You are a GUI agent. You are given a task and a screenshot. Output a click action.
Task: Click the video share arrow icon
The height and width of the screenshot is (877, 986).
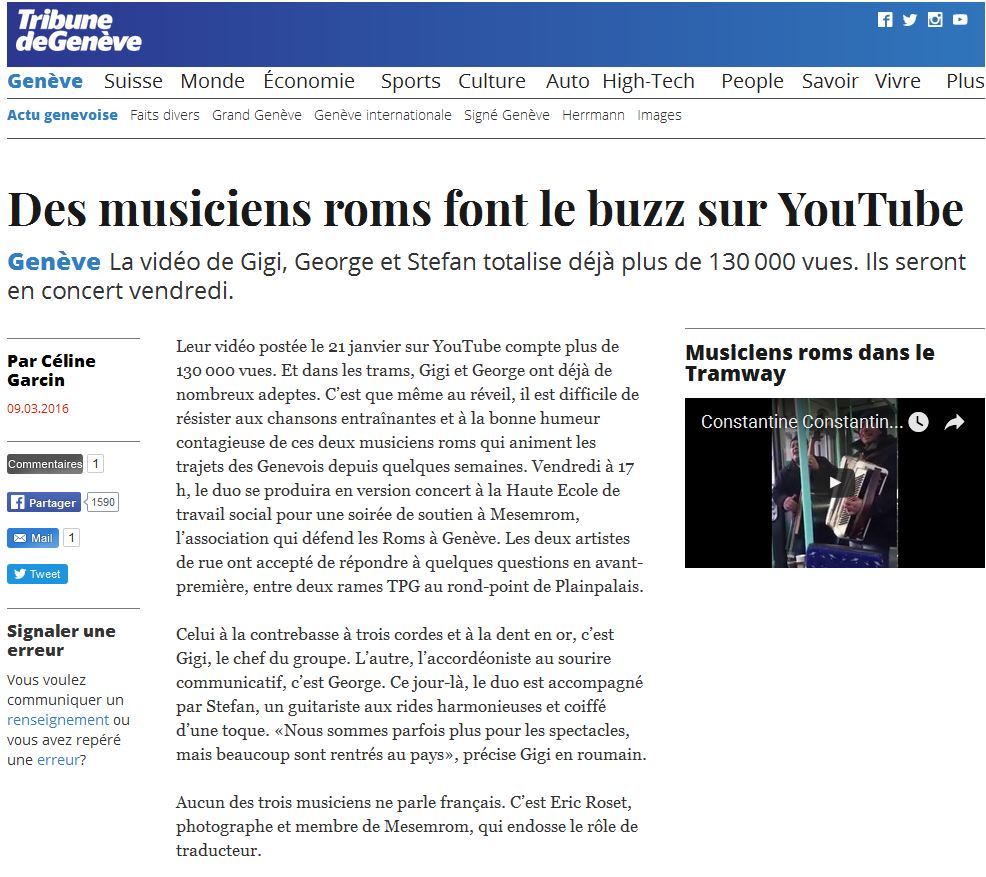[954, 422]
